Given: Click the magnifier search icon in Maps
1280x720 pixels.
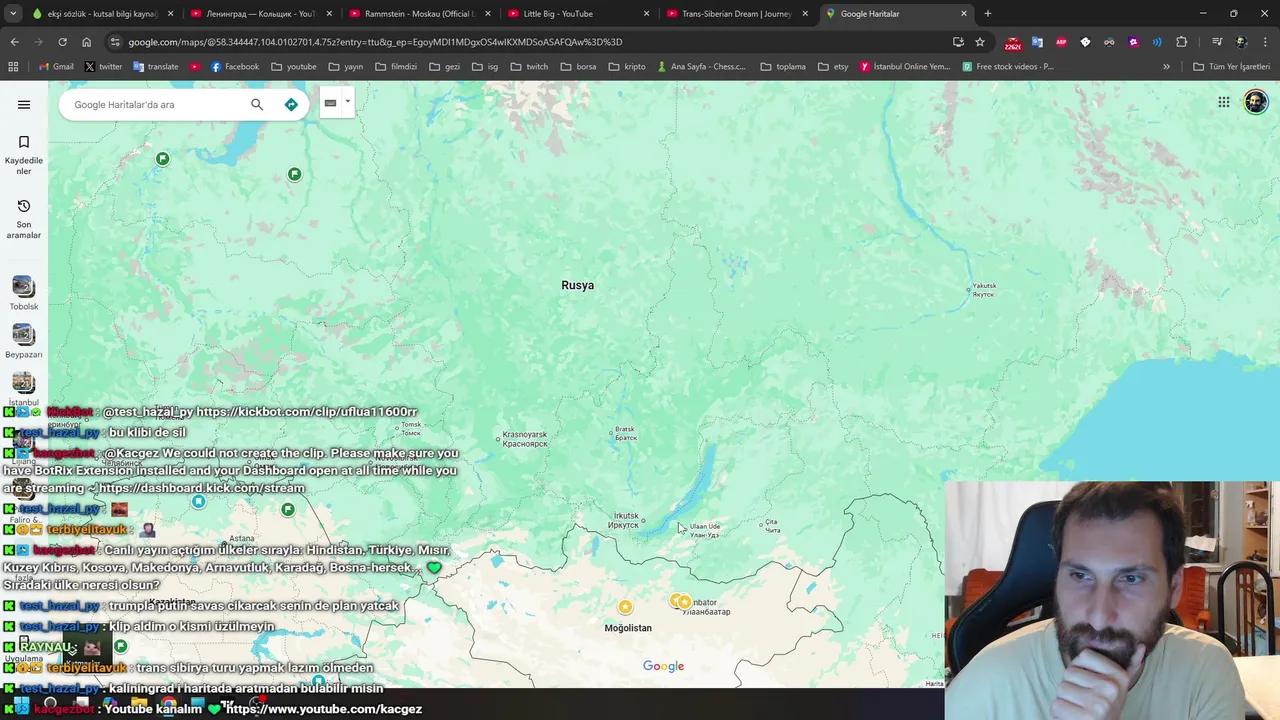Looking at the screenshot, I should coord(257,104).
